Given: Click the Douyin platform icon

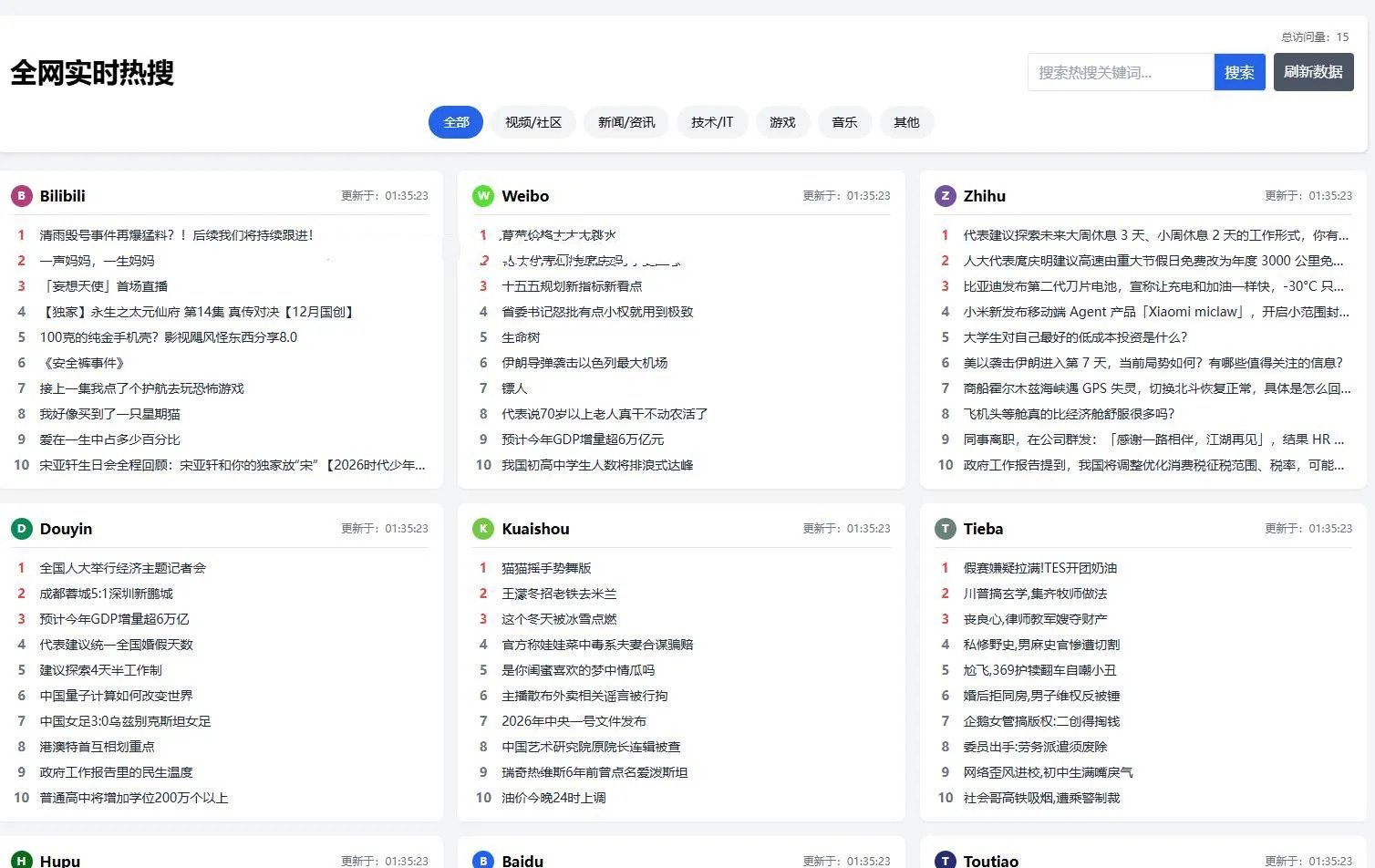Looking at the screenshot, I should click(21, 528).
